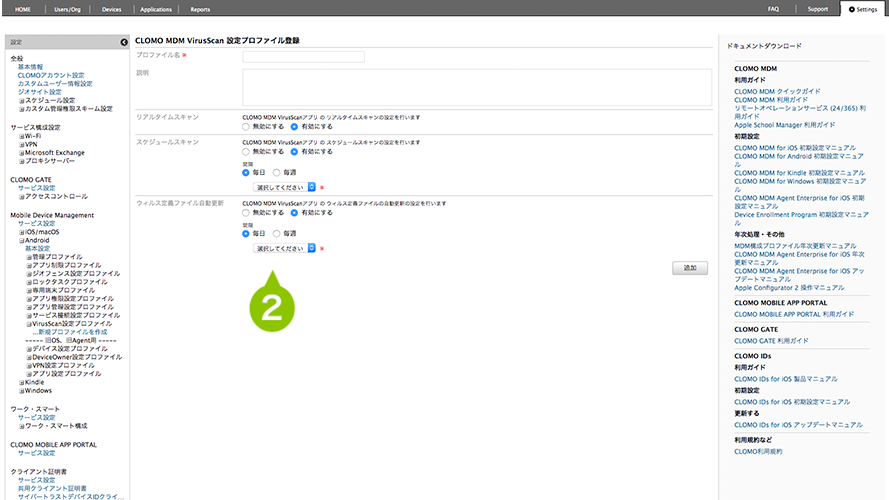This screenshot has width=889, height=500.
Task: Open the Apple Configurator 2 操作マニュアル link
Action: pos(789,288)
